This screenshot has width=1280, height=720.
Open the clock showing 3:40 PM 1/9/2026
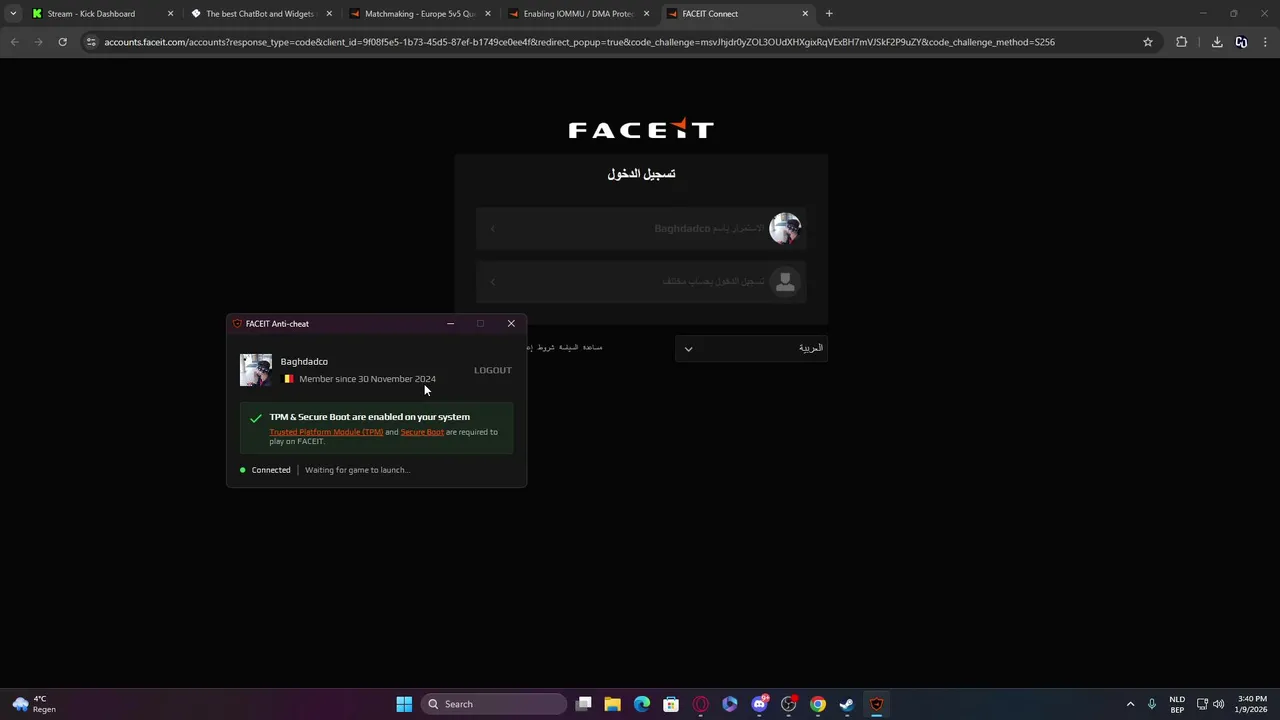1252,704
